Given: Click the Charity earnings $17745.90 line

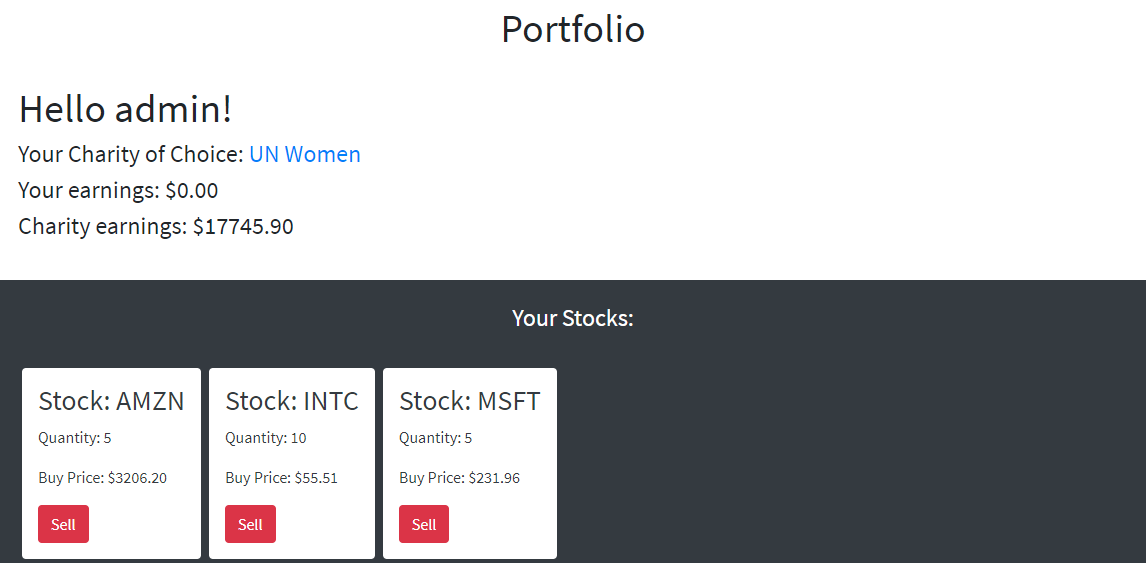Looking at the screenshot, I should 156,226.
